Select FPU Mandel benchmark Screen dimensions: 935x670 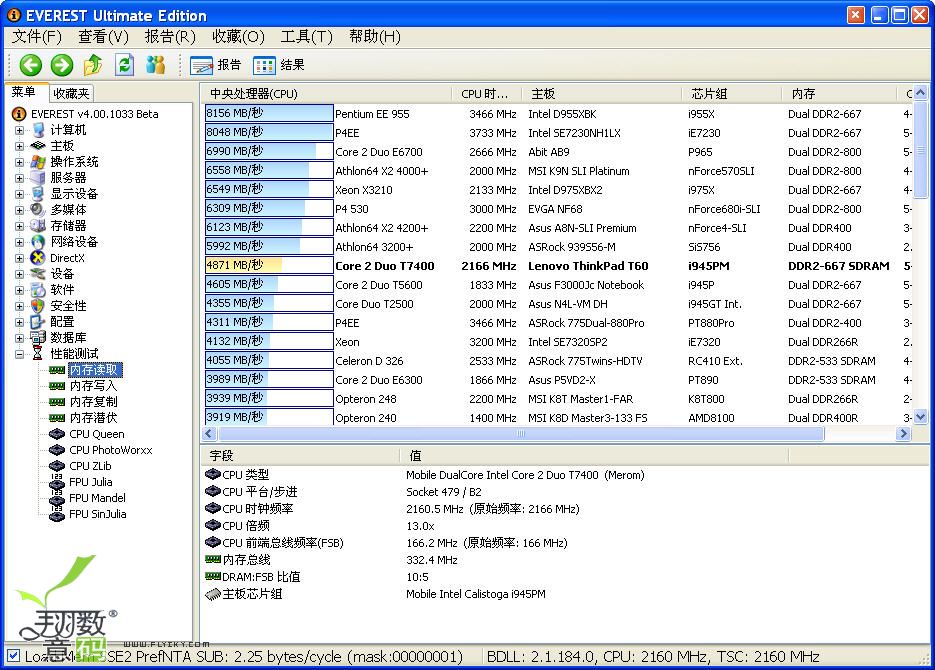(97, 498)
